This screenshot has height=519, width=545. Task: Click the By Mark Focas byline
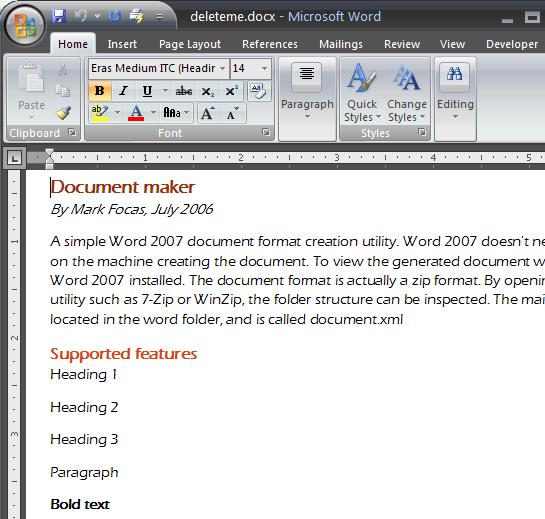(132, 209)
